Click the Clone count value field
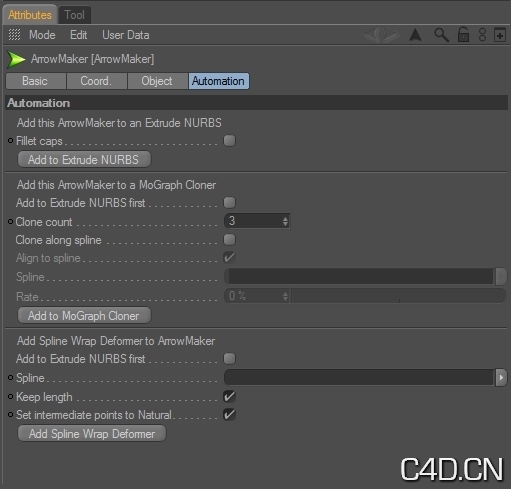Viewport: 511px width, 489px height. point(257,221)
